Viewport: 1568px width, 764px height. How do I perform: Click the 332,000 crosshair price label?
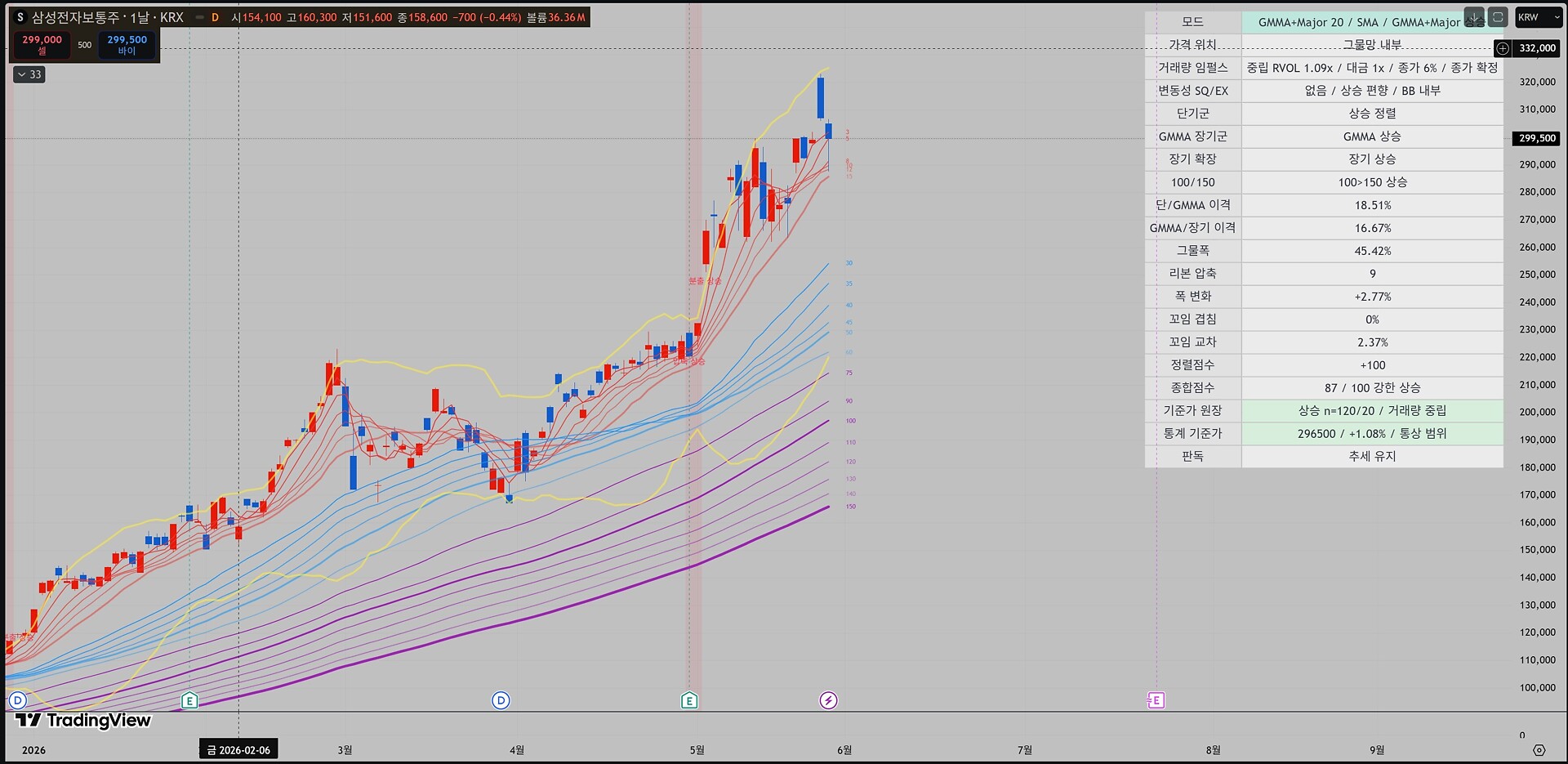point(1537,48)
